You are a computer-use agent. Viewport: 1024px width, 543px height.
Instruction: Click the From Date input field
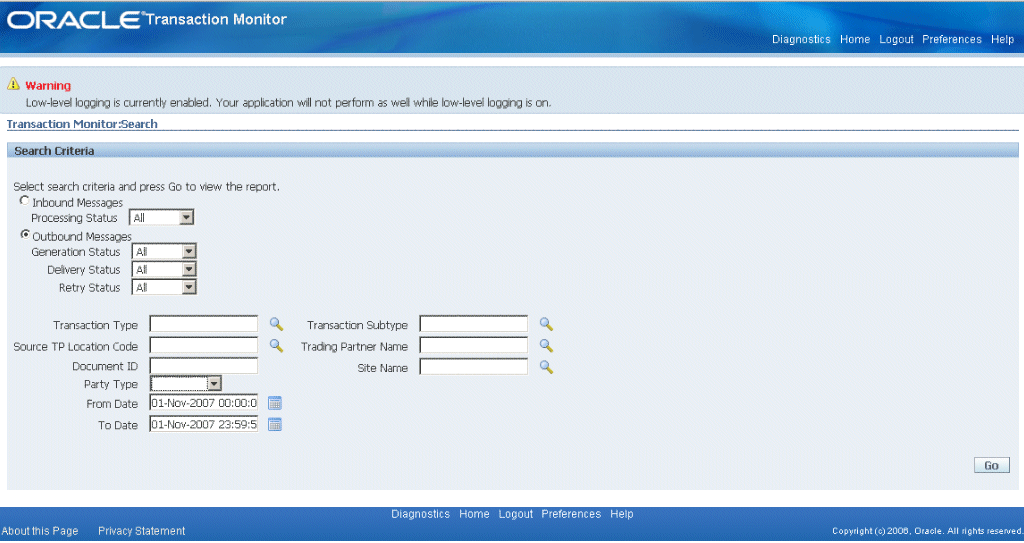[204, 403]
